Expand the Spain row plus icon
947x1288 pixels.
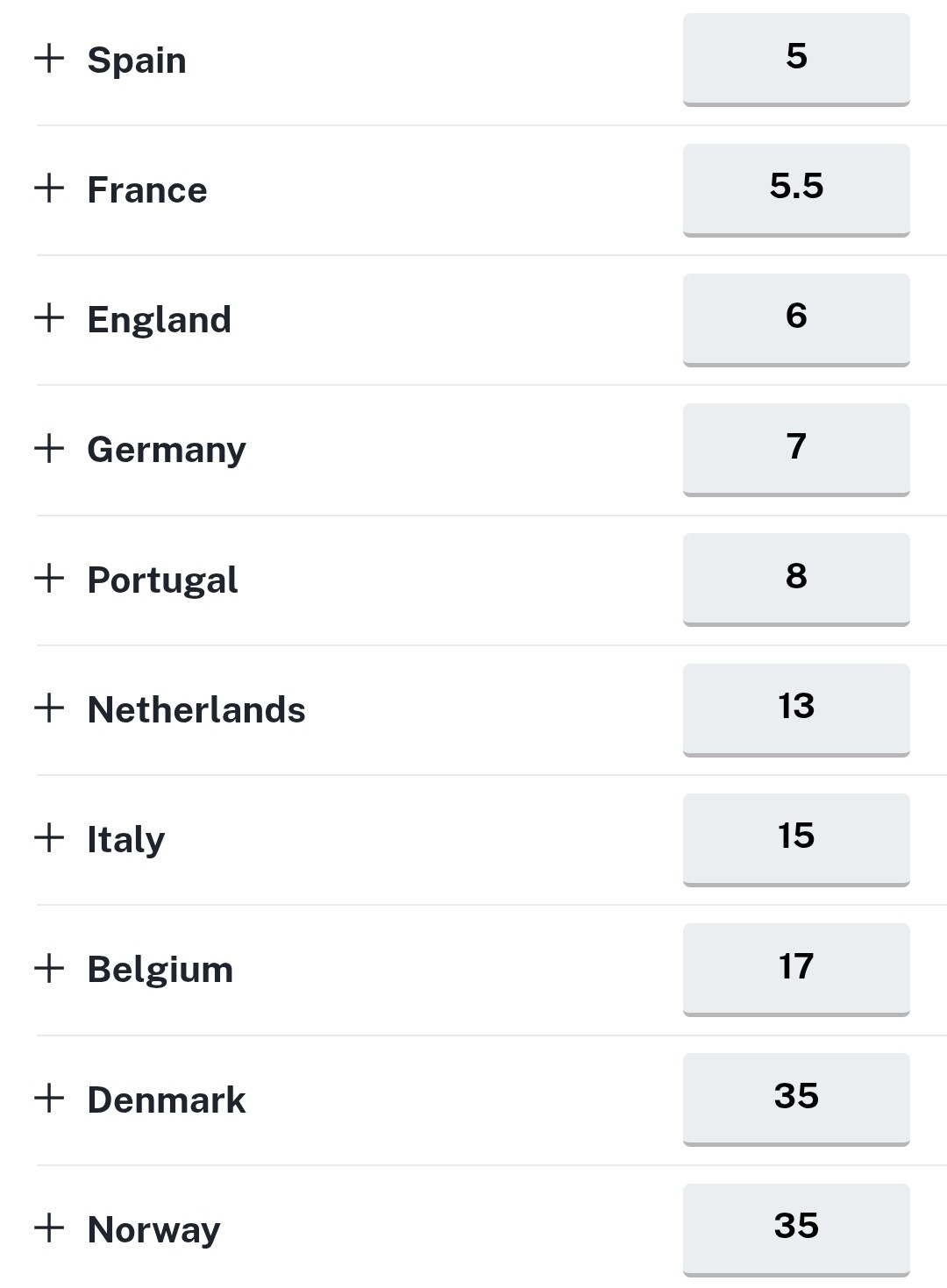49,59
